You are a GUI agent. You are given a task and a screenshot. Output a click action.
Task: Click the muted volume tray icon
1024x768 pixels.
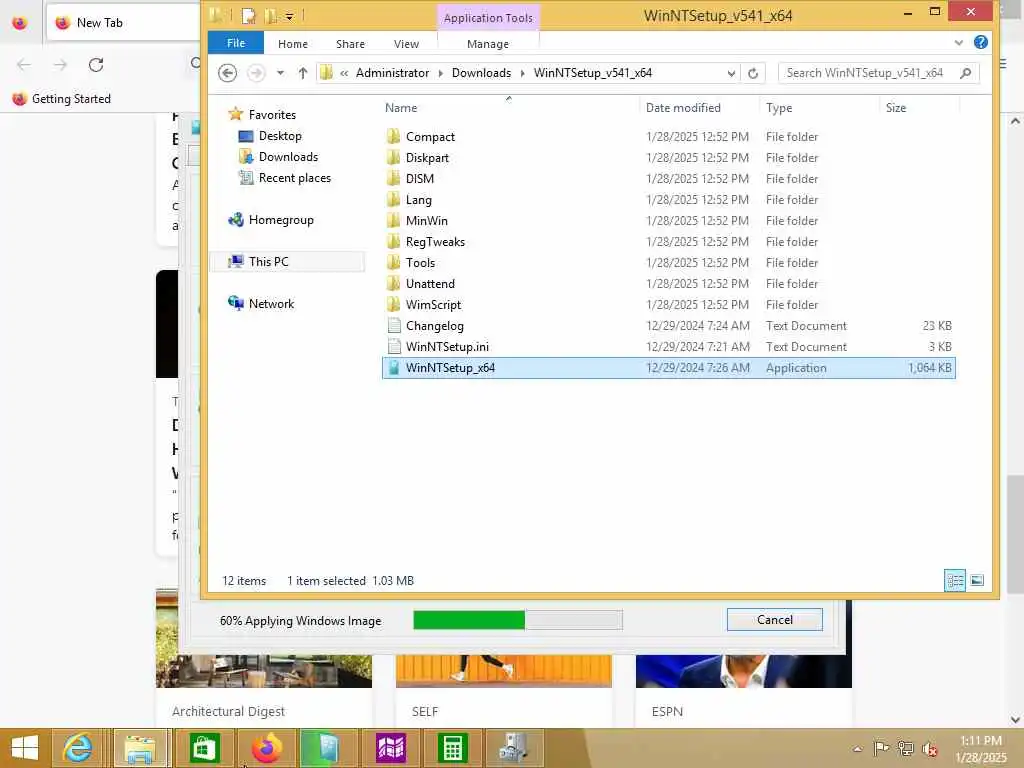click(x=929, y=749)
